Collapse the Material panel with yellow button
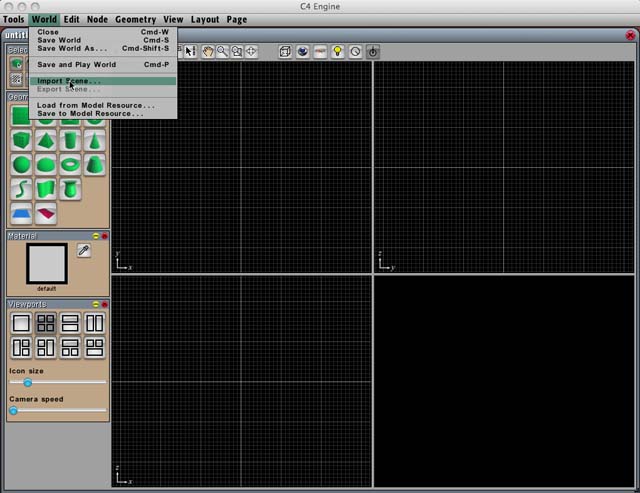 pyautogui.click(x=95, y=236)
